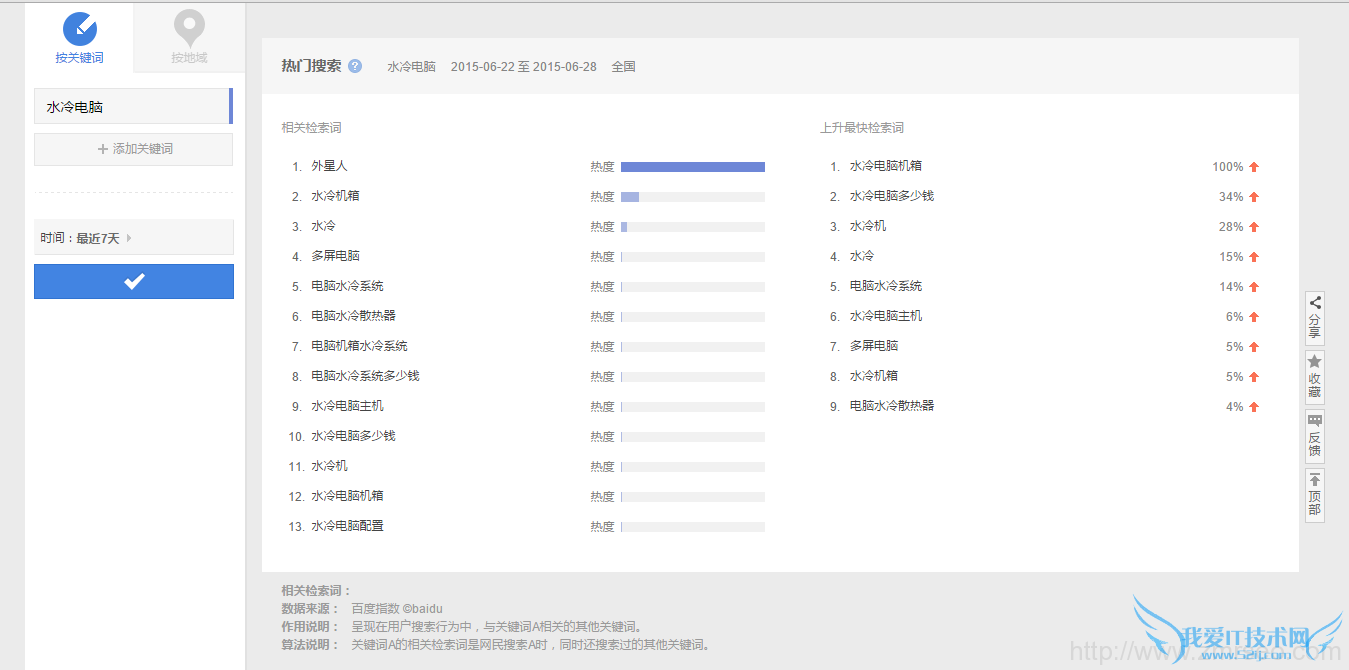Image resolution: width=1349 pixels, height=670 pixels.
Task: Click the 热度 bar for 外星人
Action: click(x=693, y=167)
